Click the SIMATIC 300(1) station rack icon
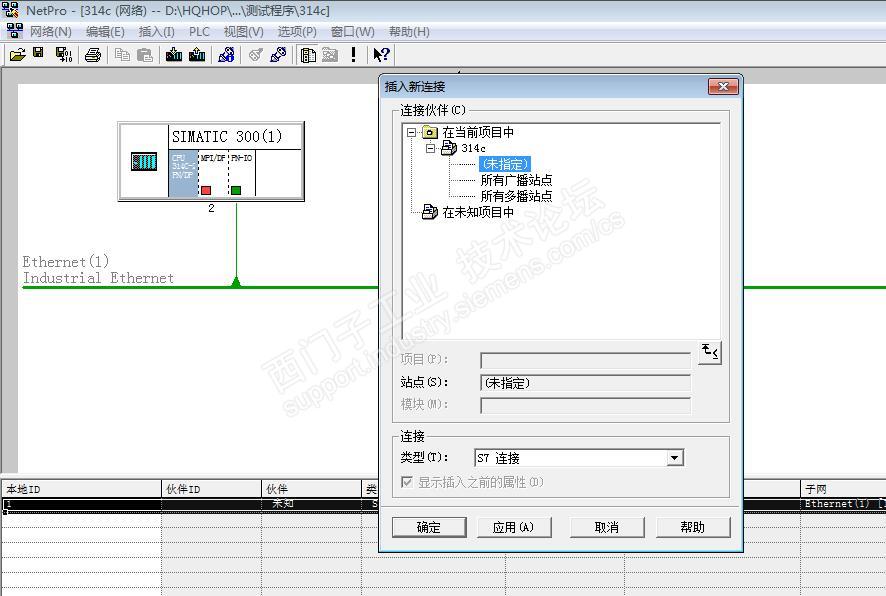The image size is (886, 596). (144, 162)
